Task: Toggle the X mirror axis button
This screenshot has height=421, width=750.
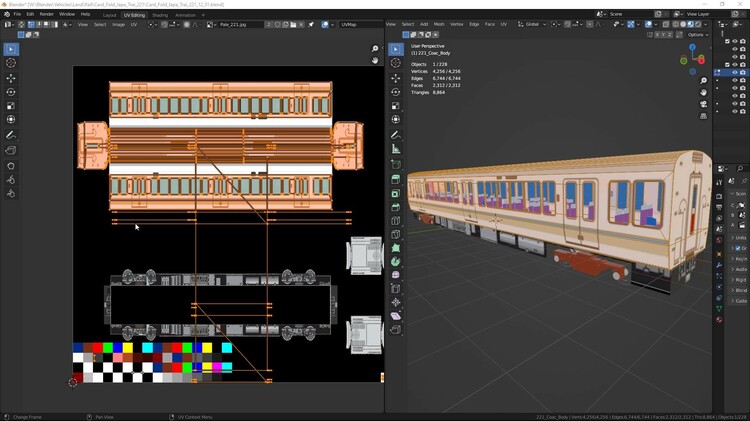Action: click(x=658, y=35)
